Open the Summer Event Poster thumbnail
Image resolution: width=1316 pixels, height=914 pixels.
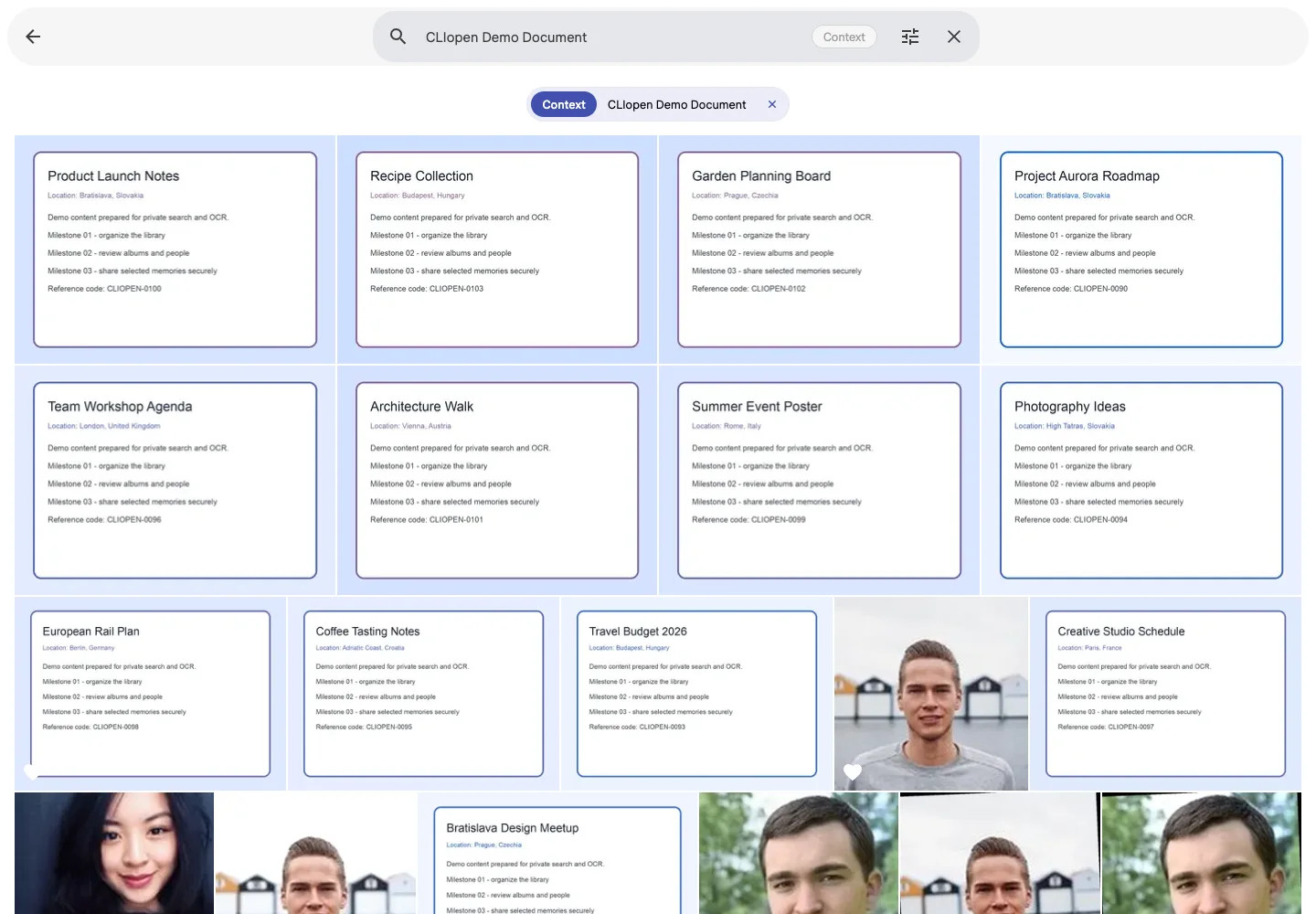coord(819,481)
